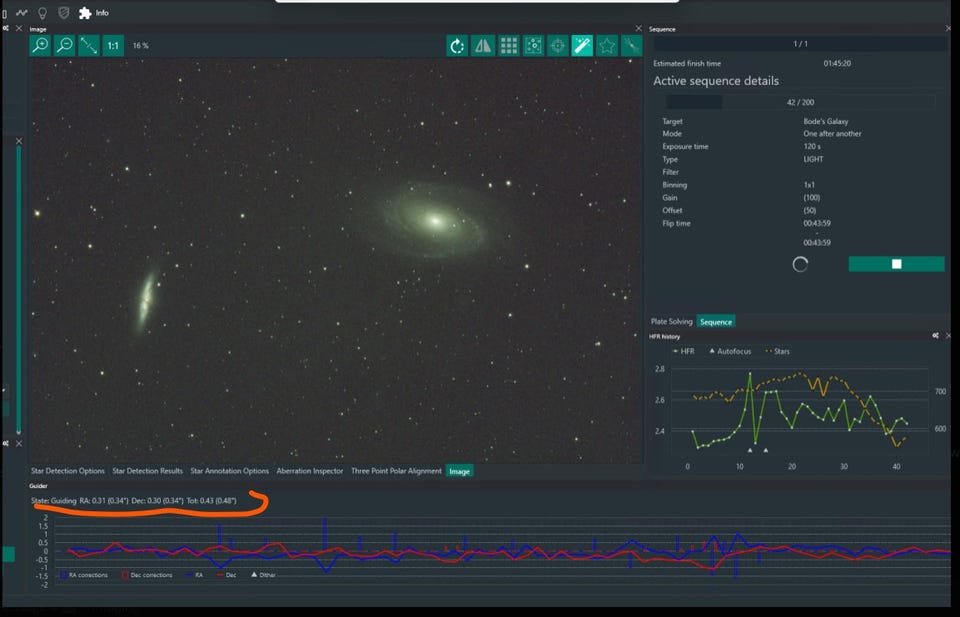Click the Stars legend entry
960x617 pixels.
click(777, 351)
